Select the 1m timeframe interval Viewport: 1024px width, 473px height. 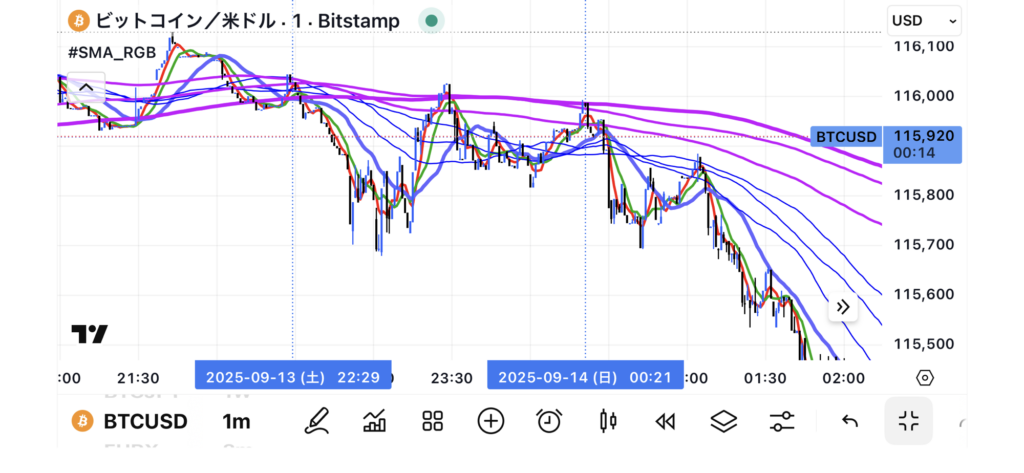coord(236,421)
